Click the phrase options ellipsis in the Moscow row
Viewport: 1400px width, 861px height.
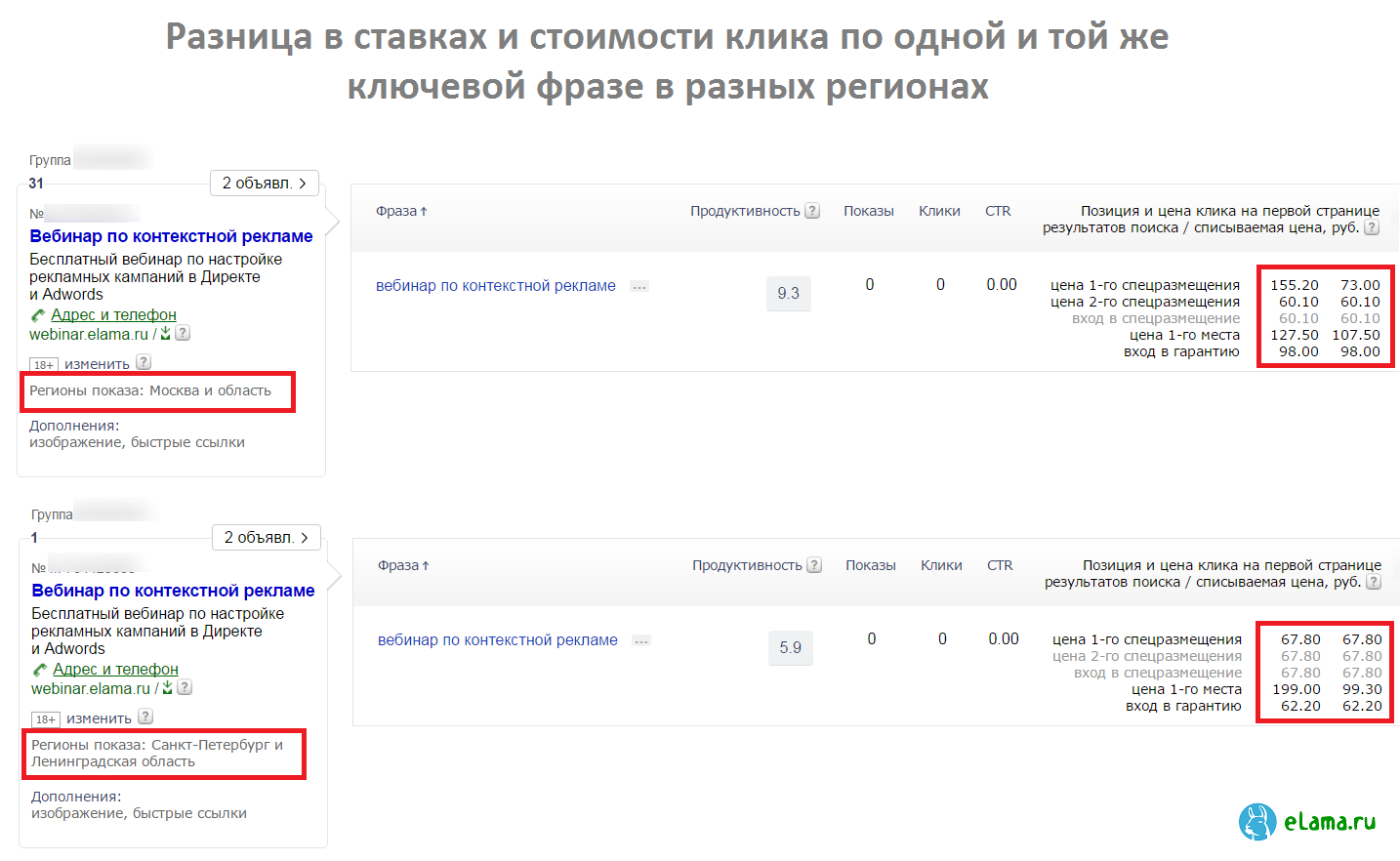click(x=639, y=287)
